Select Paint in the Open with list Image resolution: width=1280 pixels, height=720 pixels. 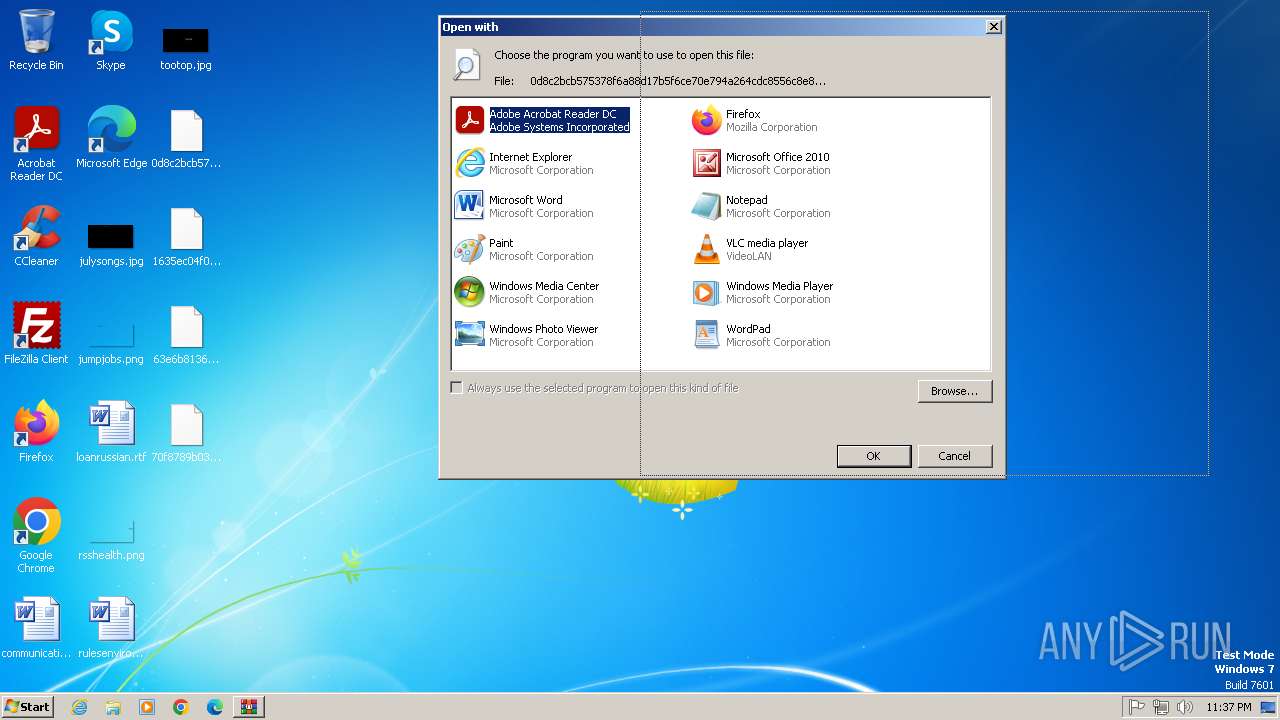coord(524,250)
